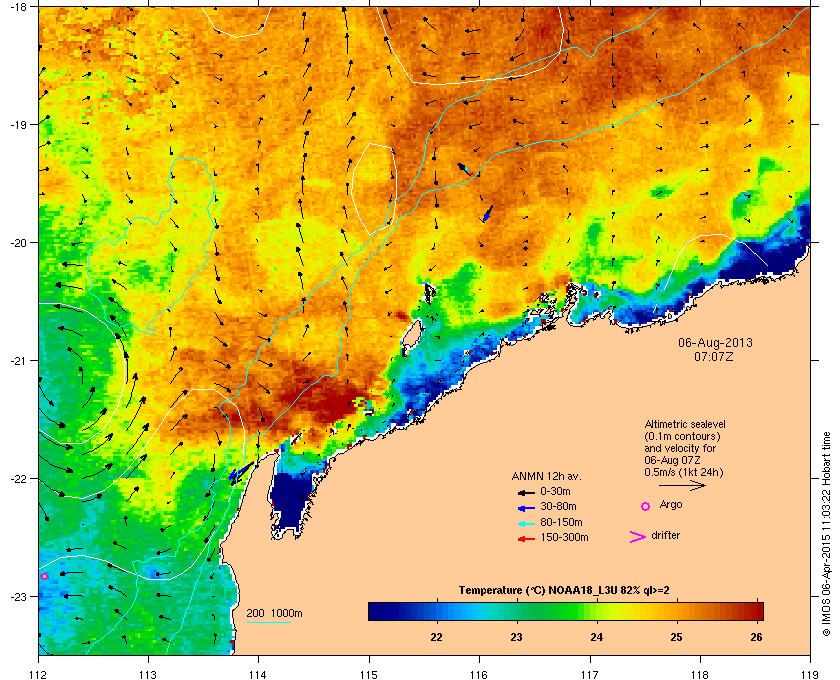This screenshot has height=680, width=840.
Task: Click the vertical IMOS copyright timestamp text
Action: click(x=826, y=534)
